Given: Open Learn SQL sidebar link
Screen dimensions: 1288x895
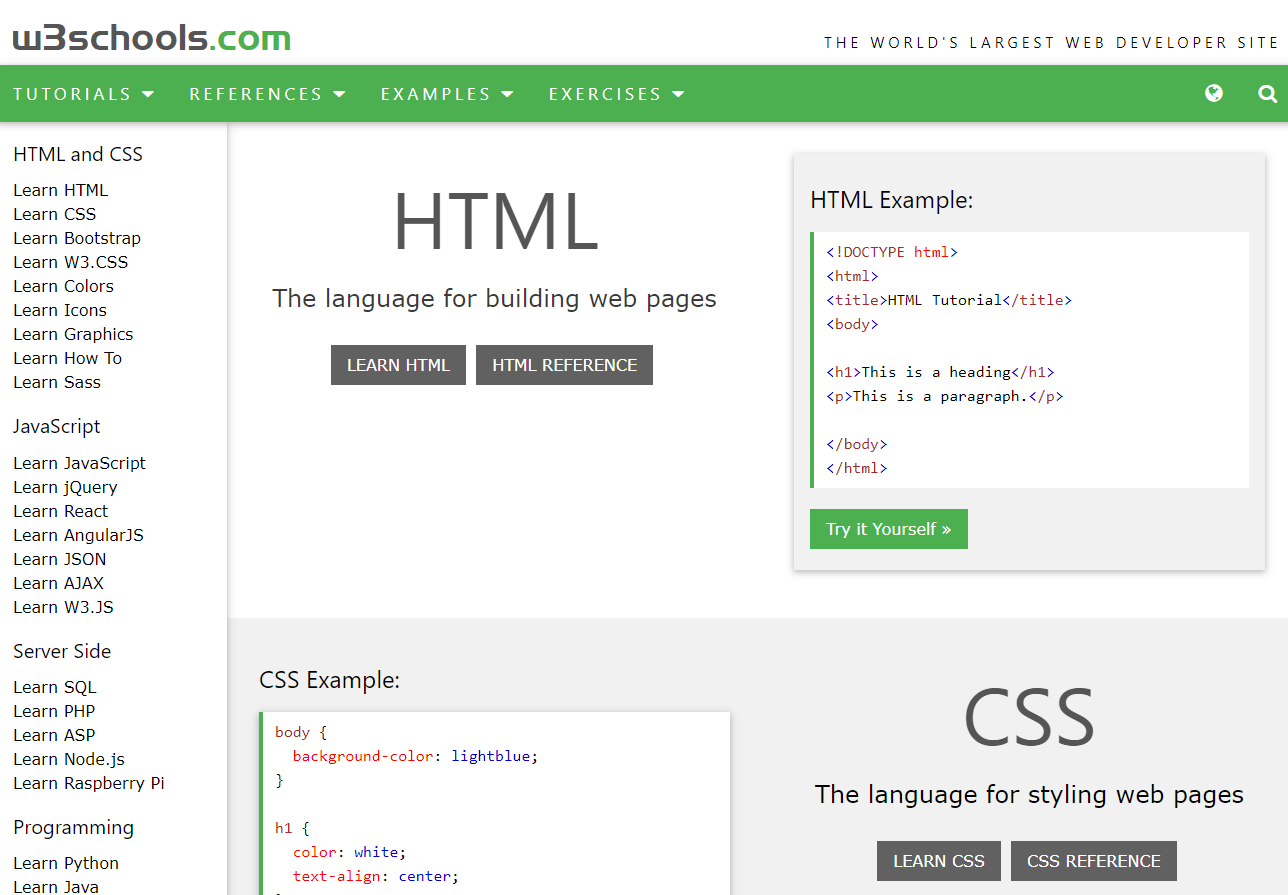Looking at the screenshot, I should click(x=55, y=687).
